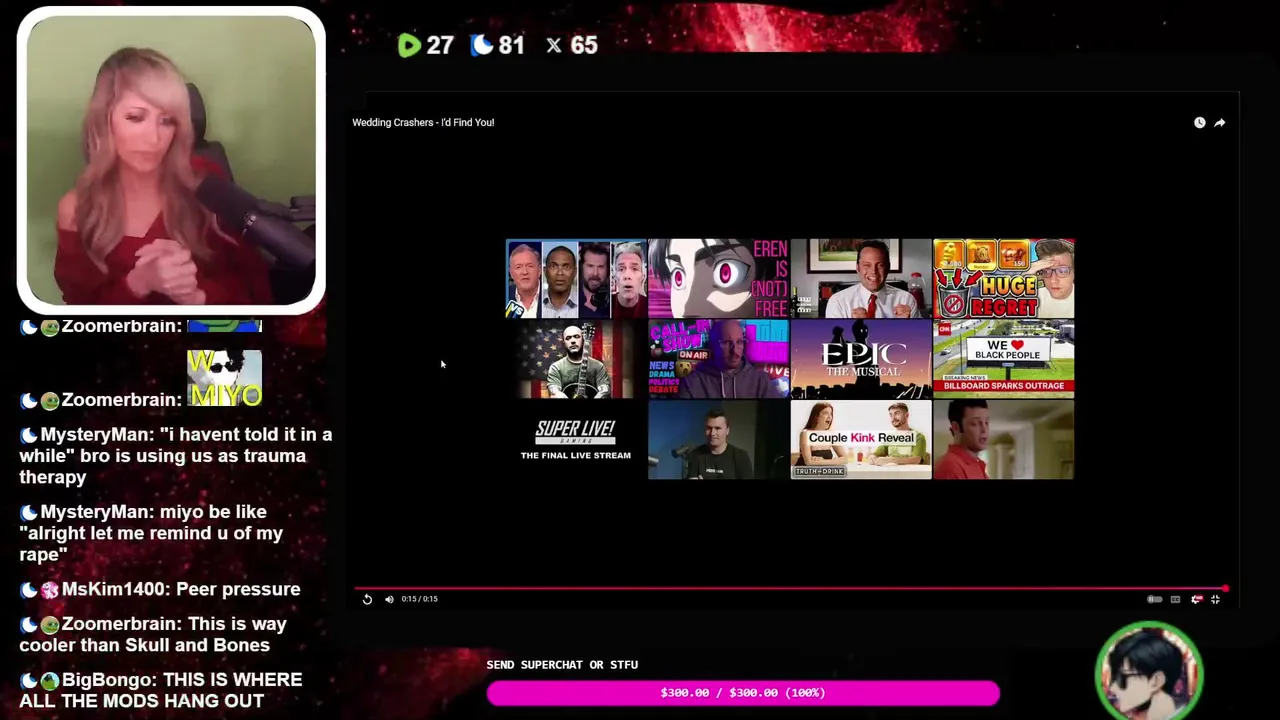Open the four-men panel debate suggested video
This screenshot has width=1280, height=720.
576,279
